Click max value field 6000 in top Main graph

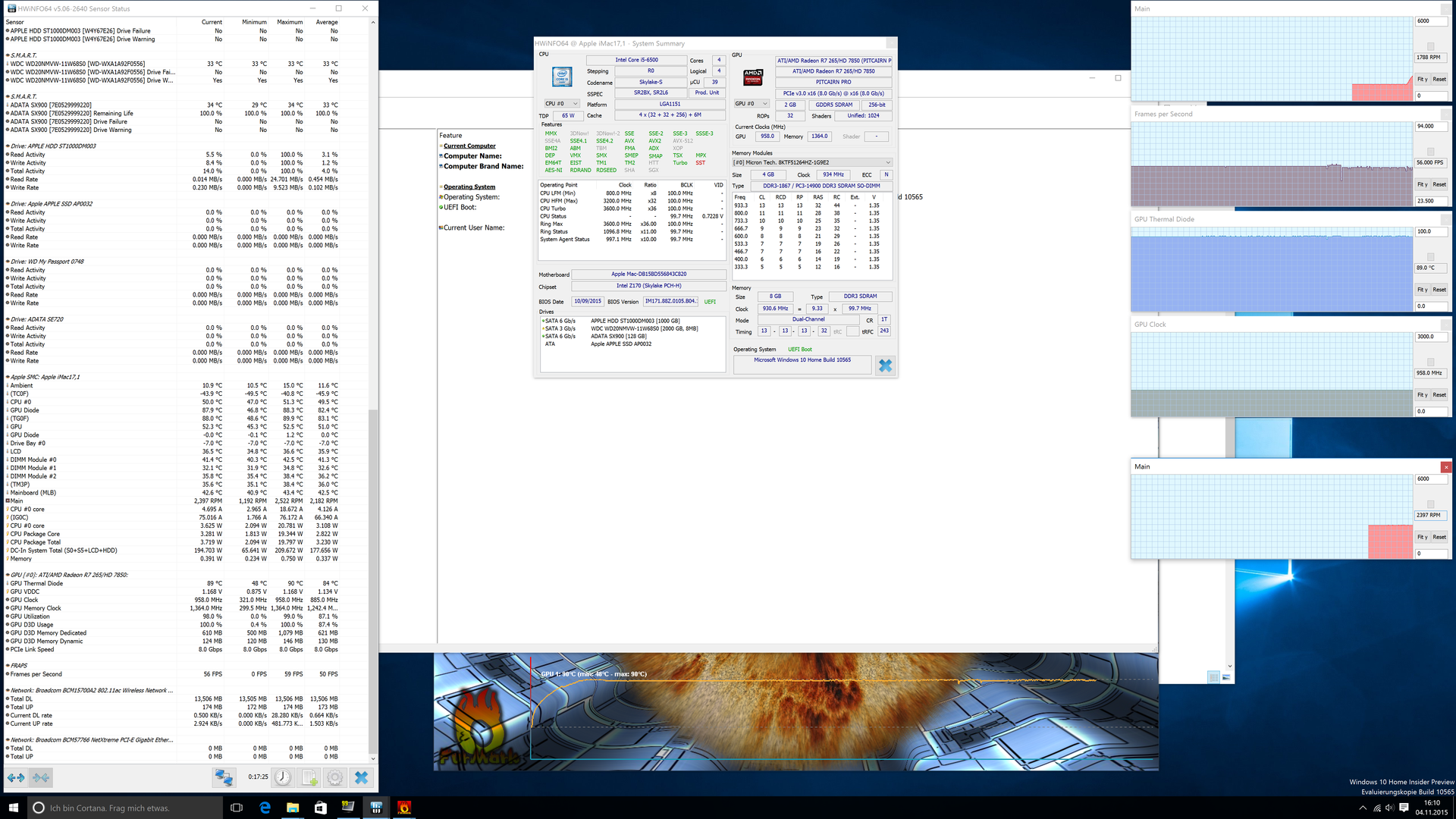(x=1431, y=21)
